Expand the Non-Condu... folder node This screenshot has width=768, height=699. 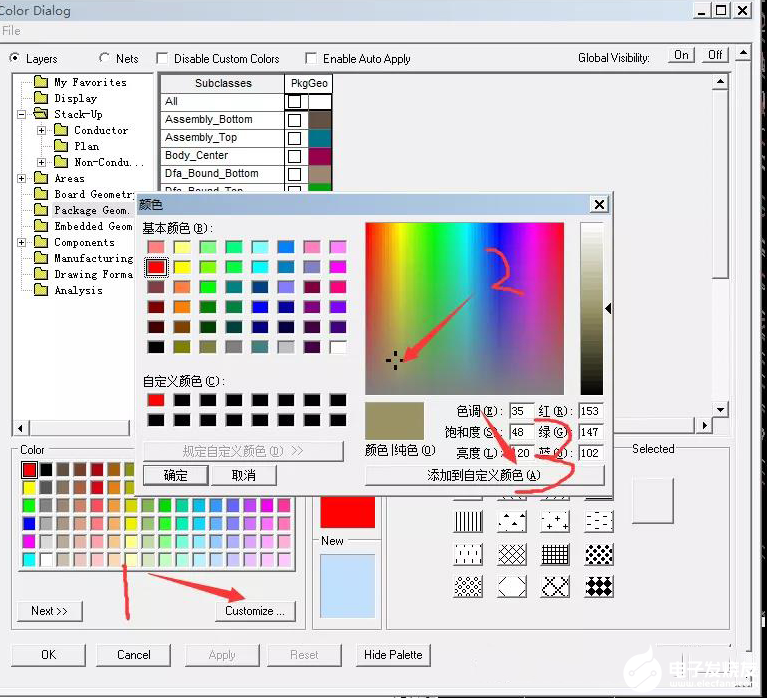(x=42, y=162)
